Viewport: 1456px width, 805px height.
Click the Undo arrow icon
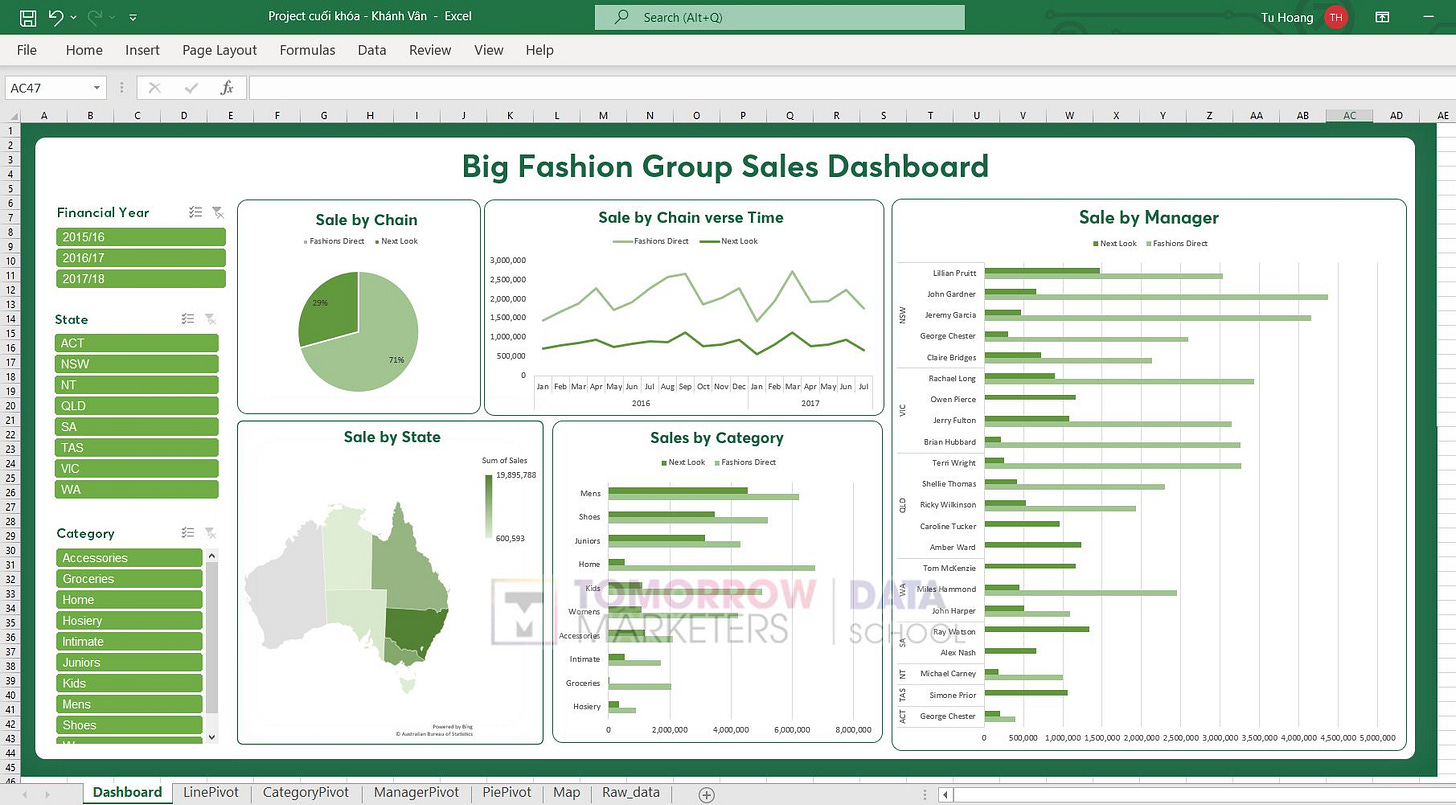[56, 17]
